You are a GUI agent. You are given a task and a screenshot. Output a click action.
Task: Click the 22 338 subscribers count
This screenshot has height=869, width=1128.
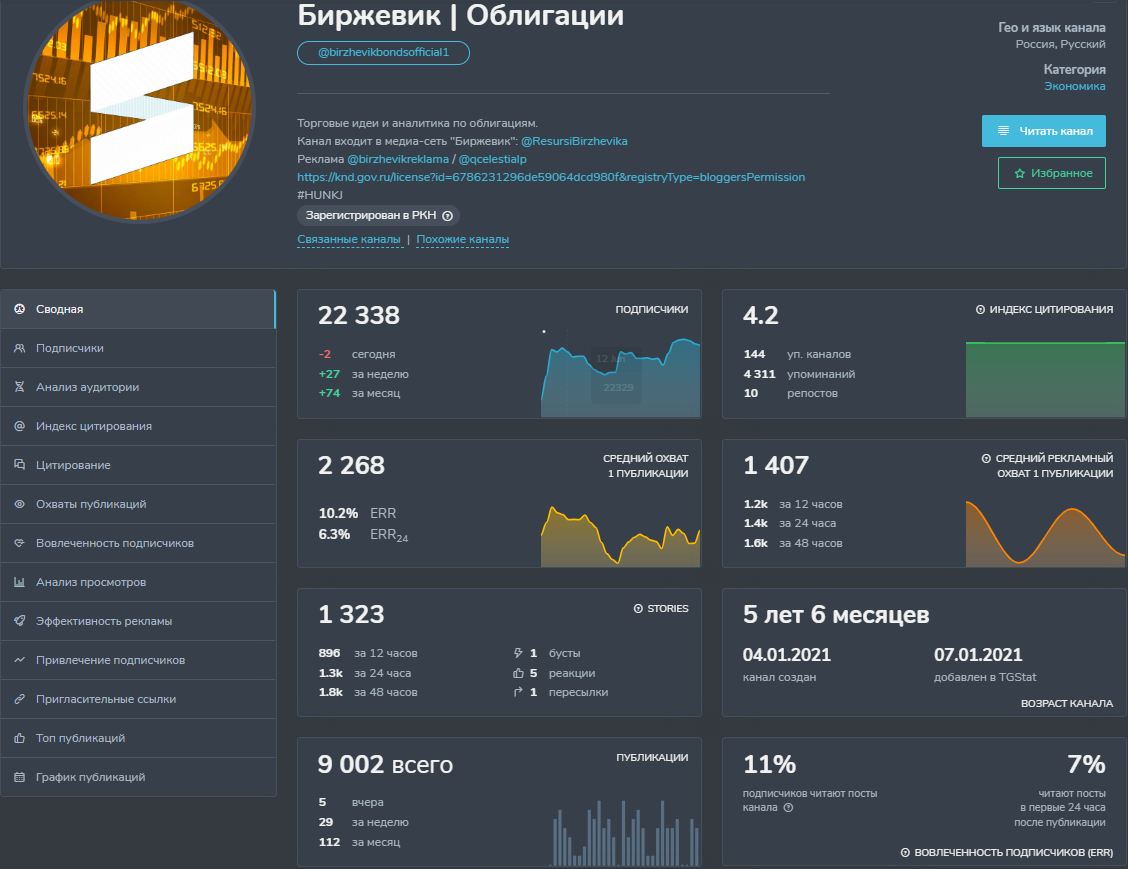[x=359, y=315]
